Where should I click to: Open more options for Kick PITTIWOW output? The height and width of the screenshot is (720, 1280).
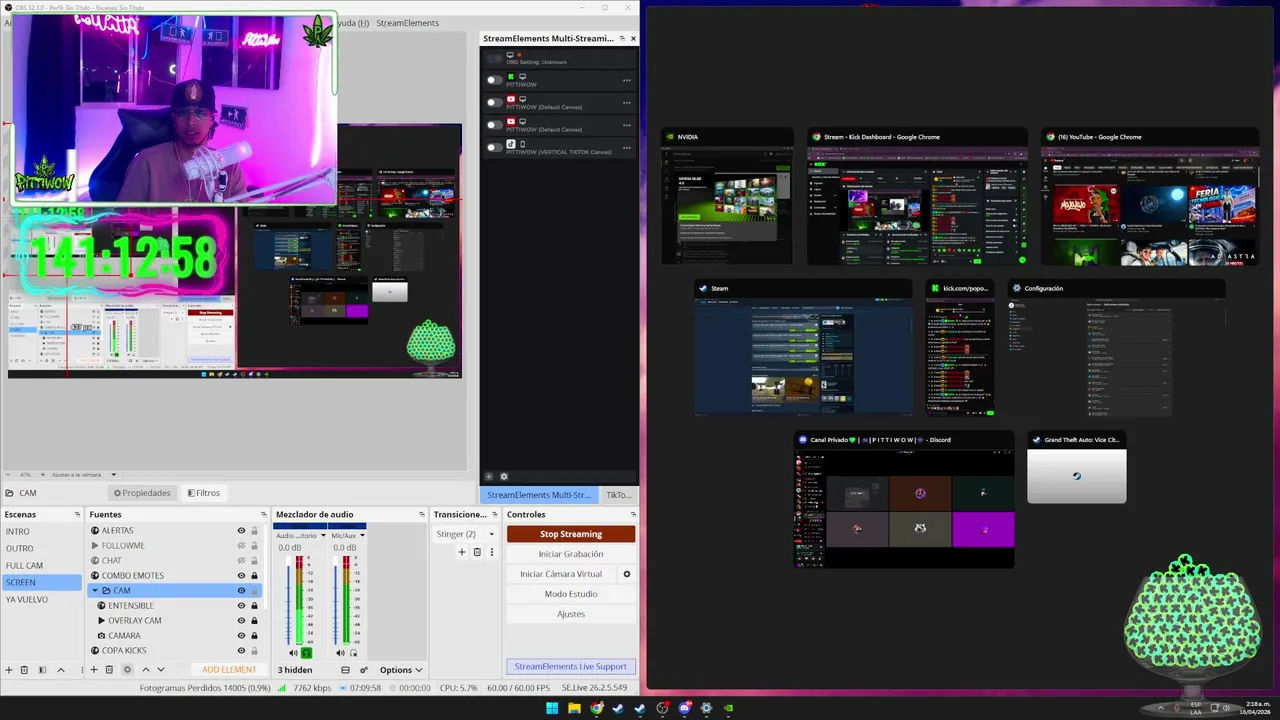tap(627, 80)
